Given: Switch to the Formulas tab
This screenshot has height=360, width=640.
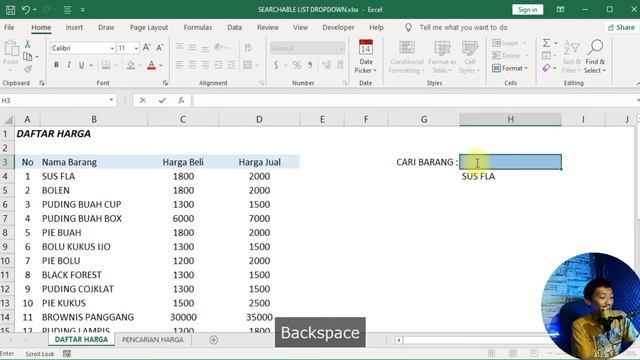Looking at the screenshot, I should [198, 27].
